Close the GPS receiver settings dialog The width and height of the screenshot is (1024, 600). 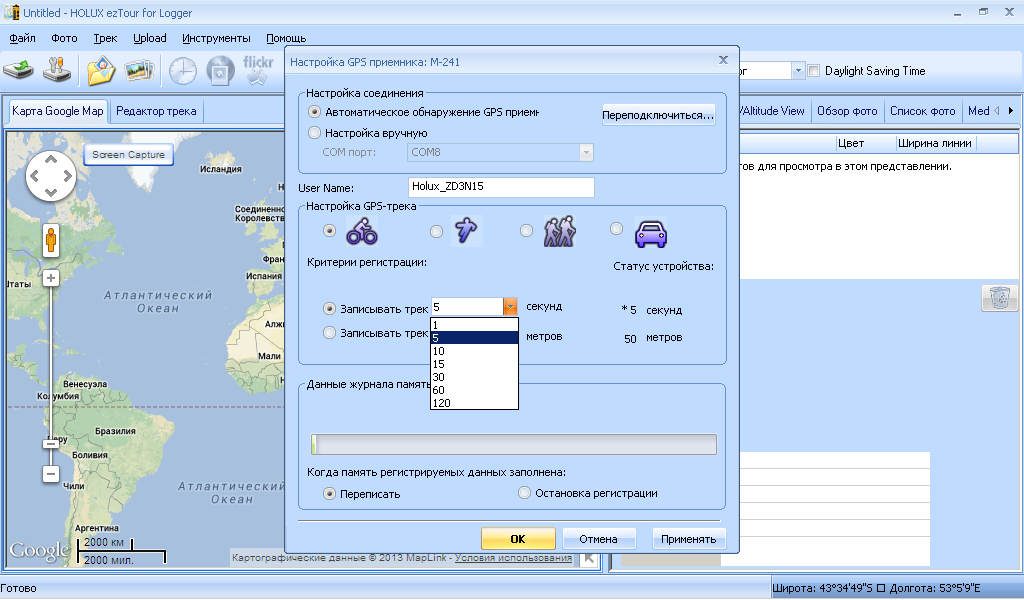723,60
